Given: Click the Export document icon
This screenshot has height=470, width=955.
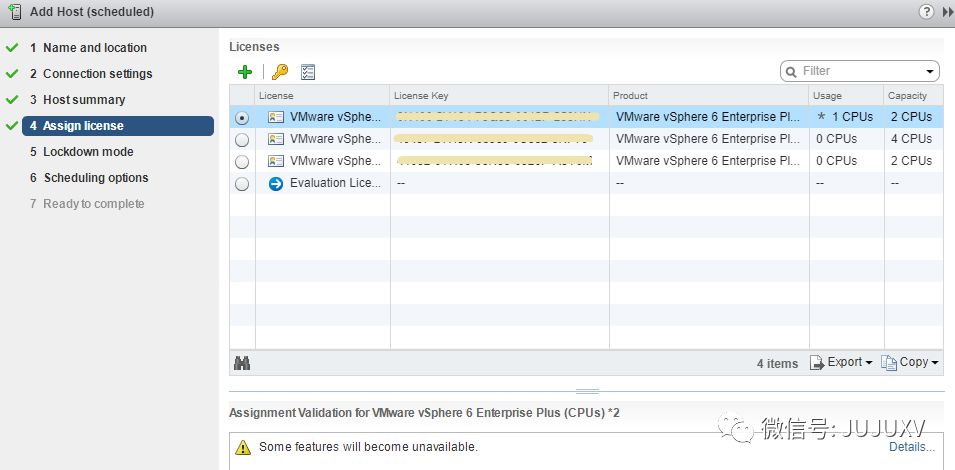Looking at the screenshot, I should click(x=817, y=363).
